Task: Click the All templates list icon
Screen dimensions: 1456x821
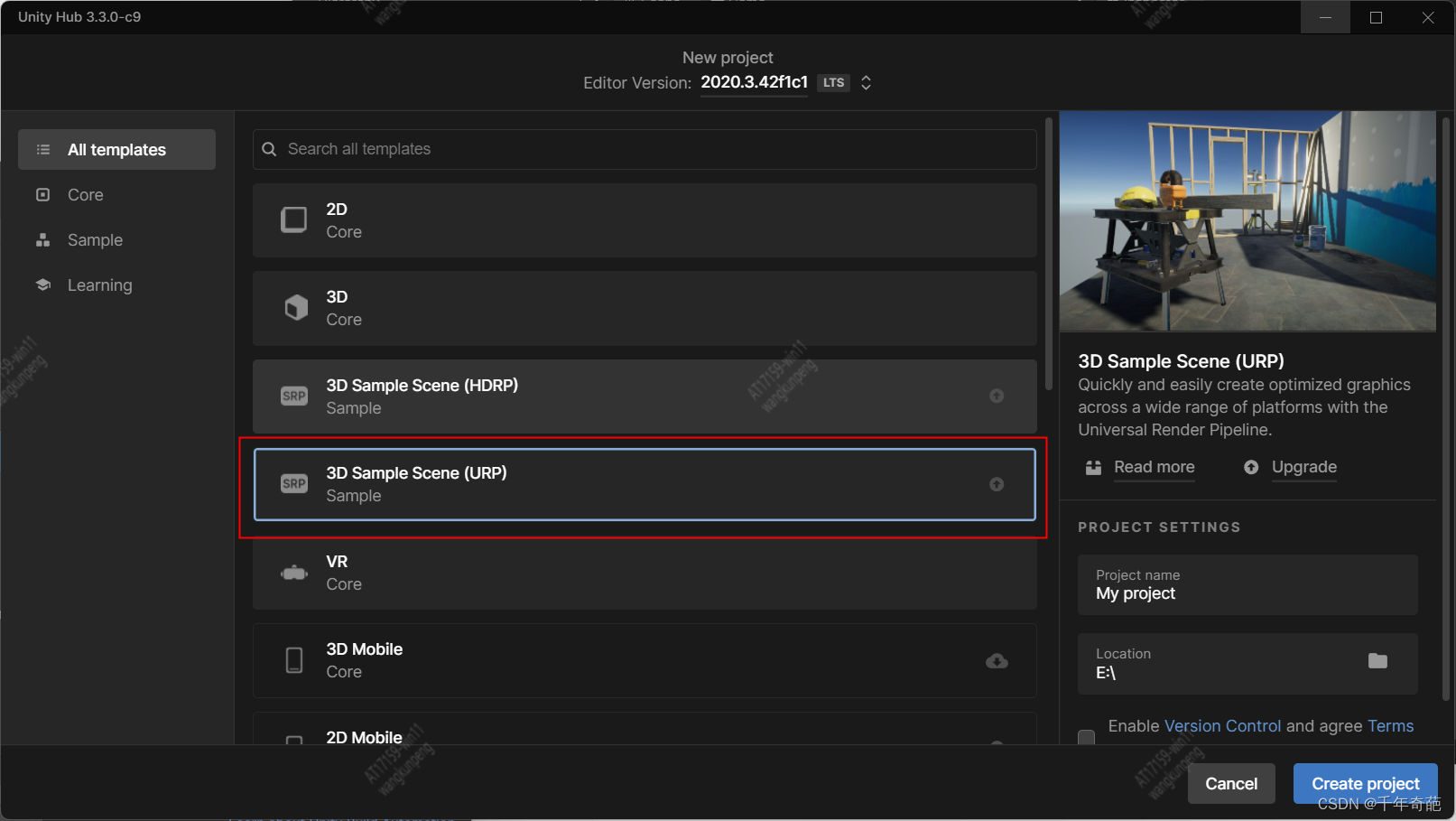Action: point(42,149)
